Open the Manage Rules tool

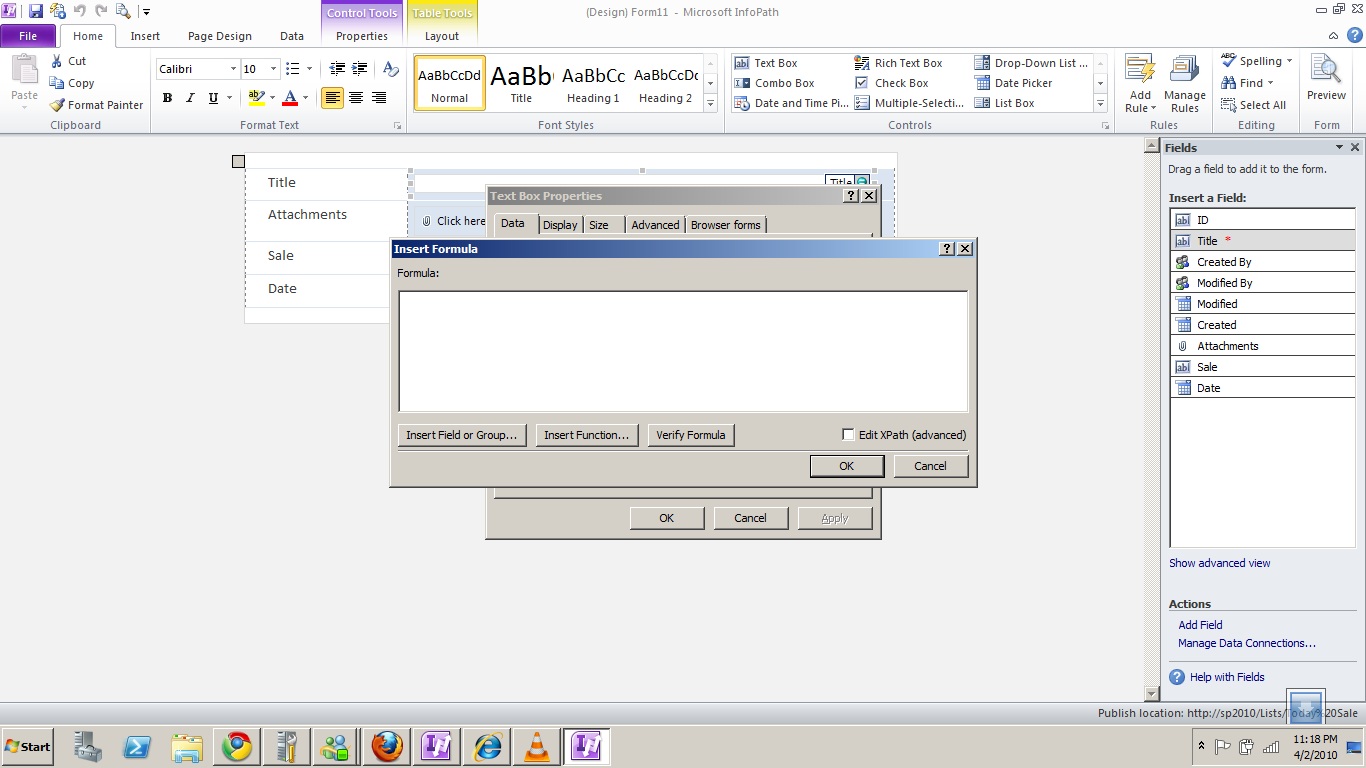click(x=1184, y=84)
